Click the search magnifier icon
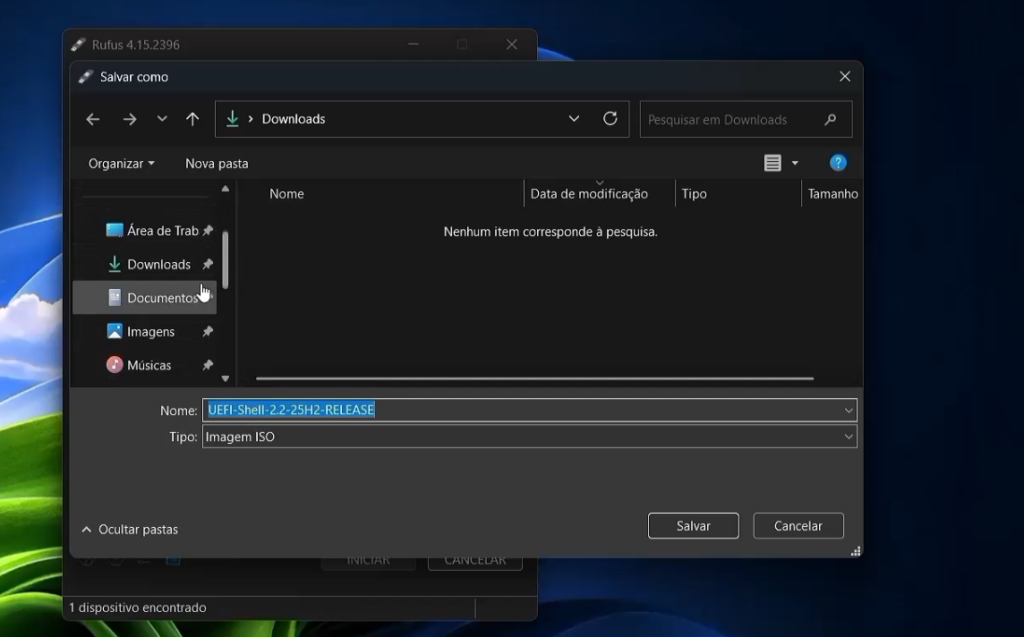Viewport: 1024px width, 637px height. click(x=830, y=120)
